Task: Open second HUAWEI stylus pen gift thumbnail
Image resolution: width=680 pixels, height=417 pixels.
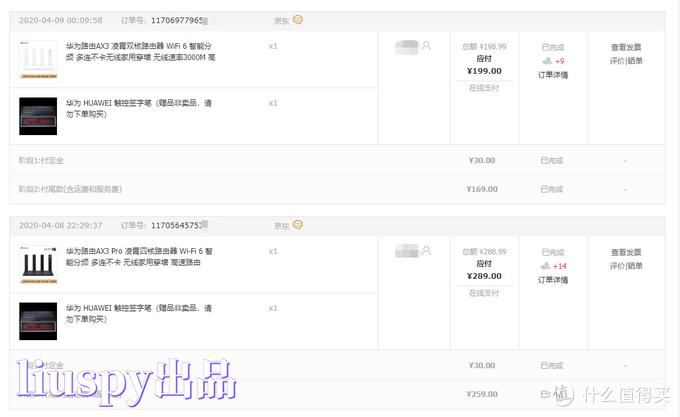Action: [38, 321]
